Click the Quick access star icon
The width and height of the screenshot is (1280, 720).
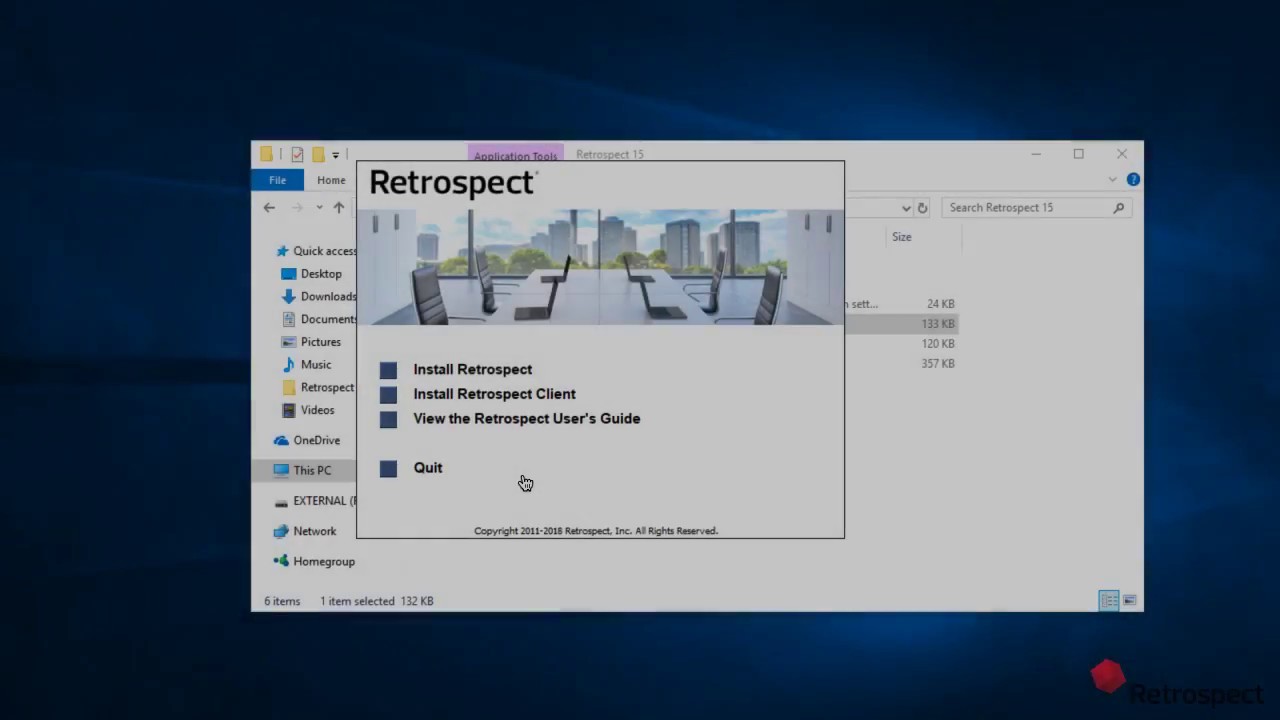click(x=281, y=251)
